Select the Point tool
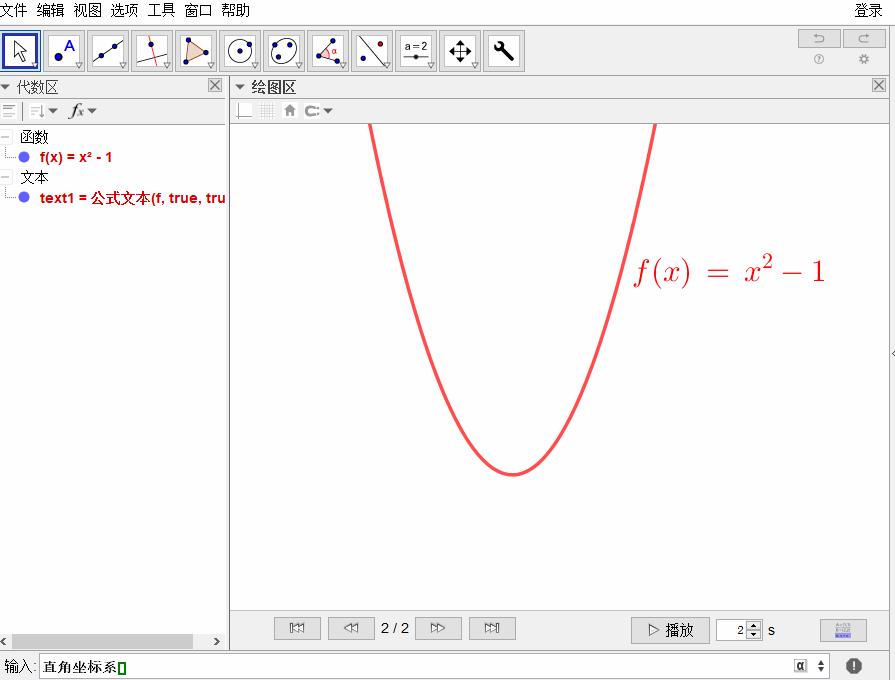 point(64,50)
